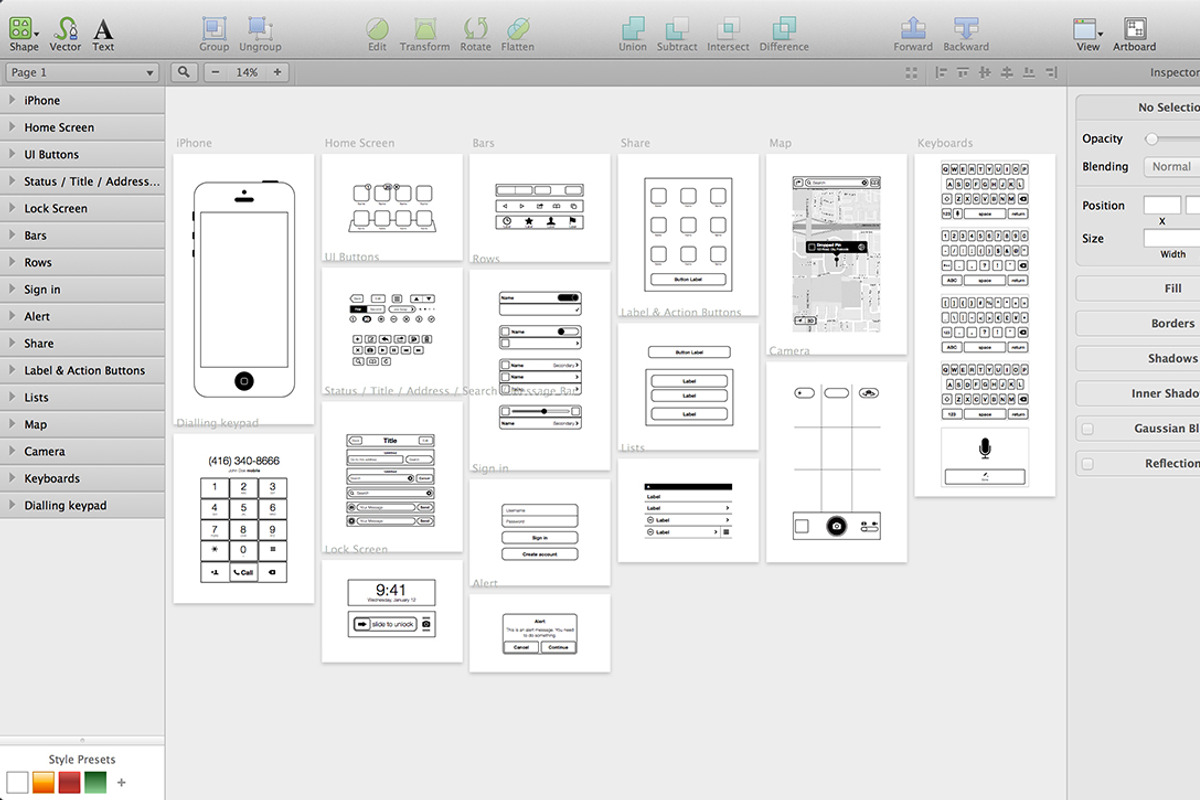
Task: Pick the green style preset swatch
Action: [95, 782]
